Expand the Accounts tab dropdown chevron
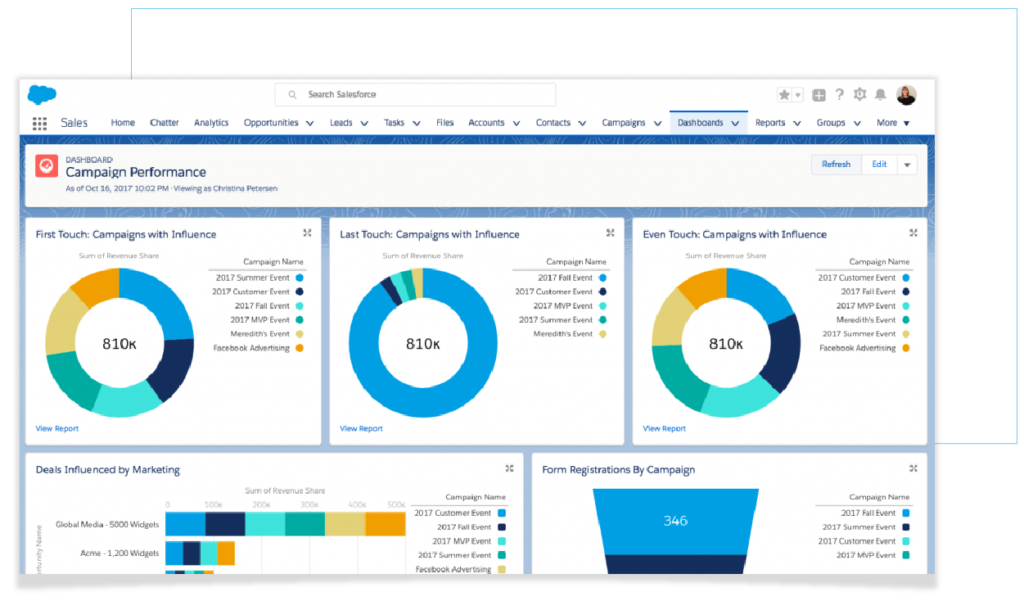This screenshot has width=1024, height=601. click(517, 123)
